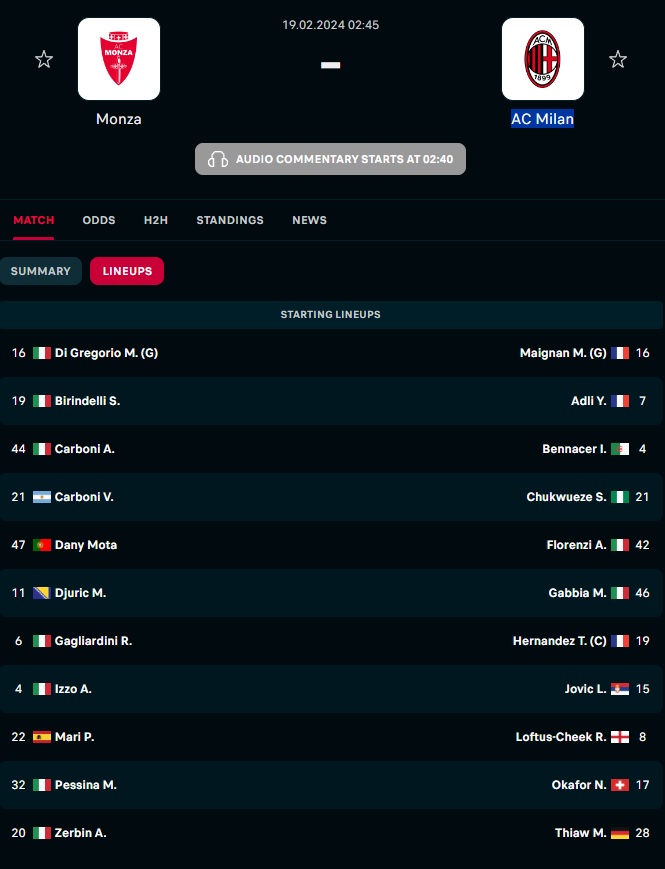Switch to the H2H tab
Screen dimensions: 665x869
point(156,220)
